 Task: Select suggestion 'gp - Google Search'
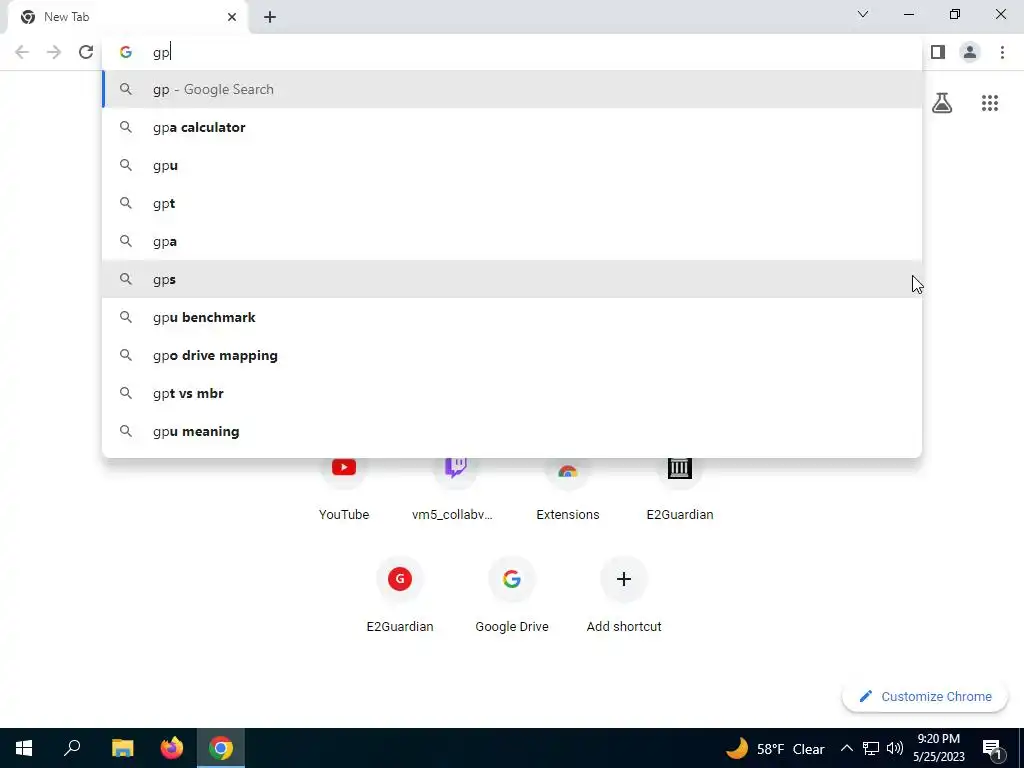(x=512, y=89)
